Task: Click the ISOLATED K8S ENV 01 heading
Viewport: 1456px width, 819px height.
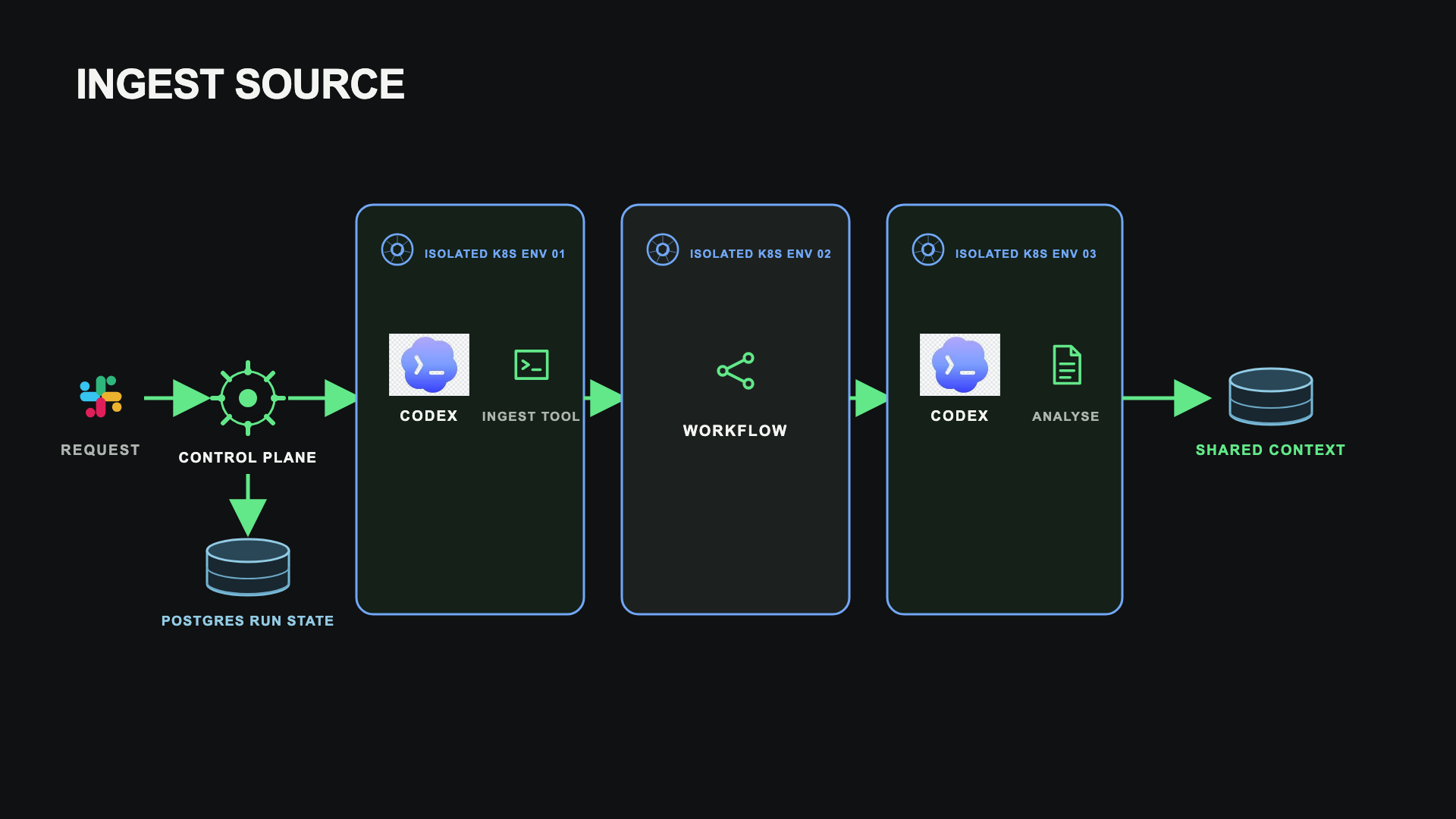Action: [495, 254]
